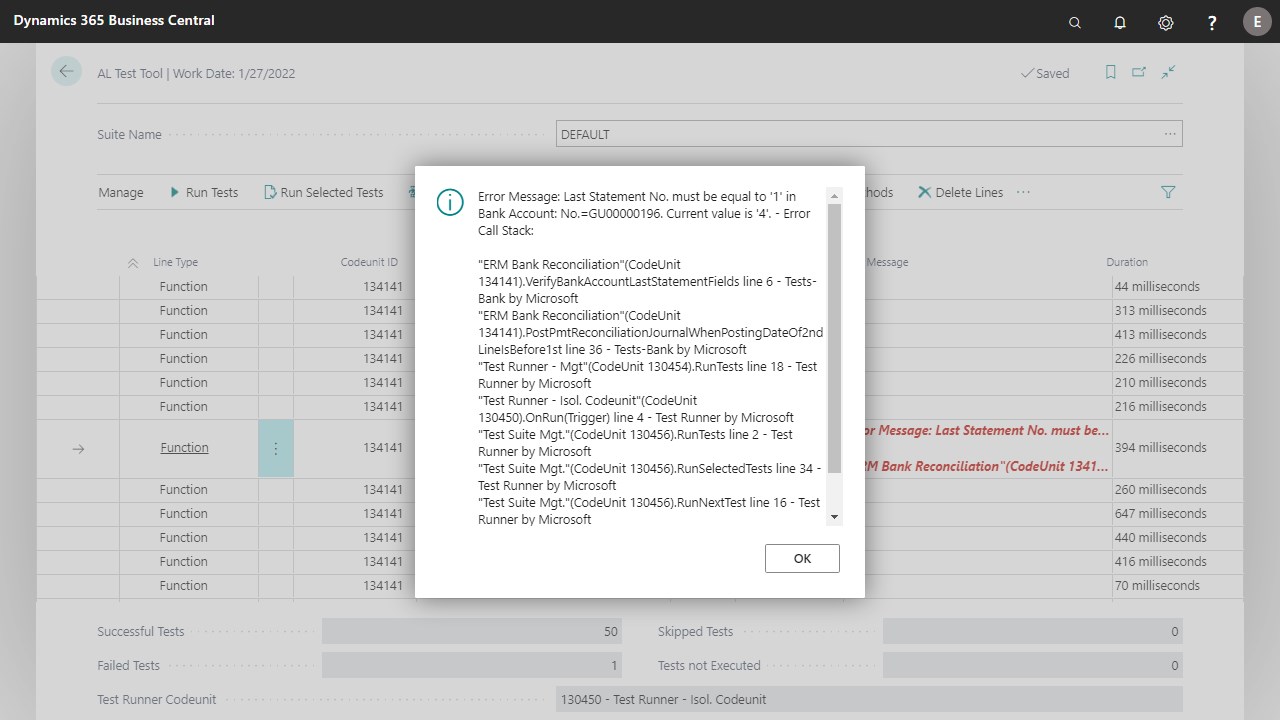
Task: Click Delete Lines action
Action: click(x=960, y=192)
